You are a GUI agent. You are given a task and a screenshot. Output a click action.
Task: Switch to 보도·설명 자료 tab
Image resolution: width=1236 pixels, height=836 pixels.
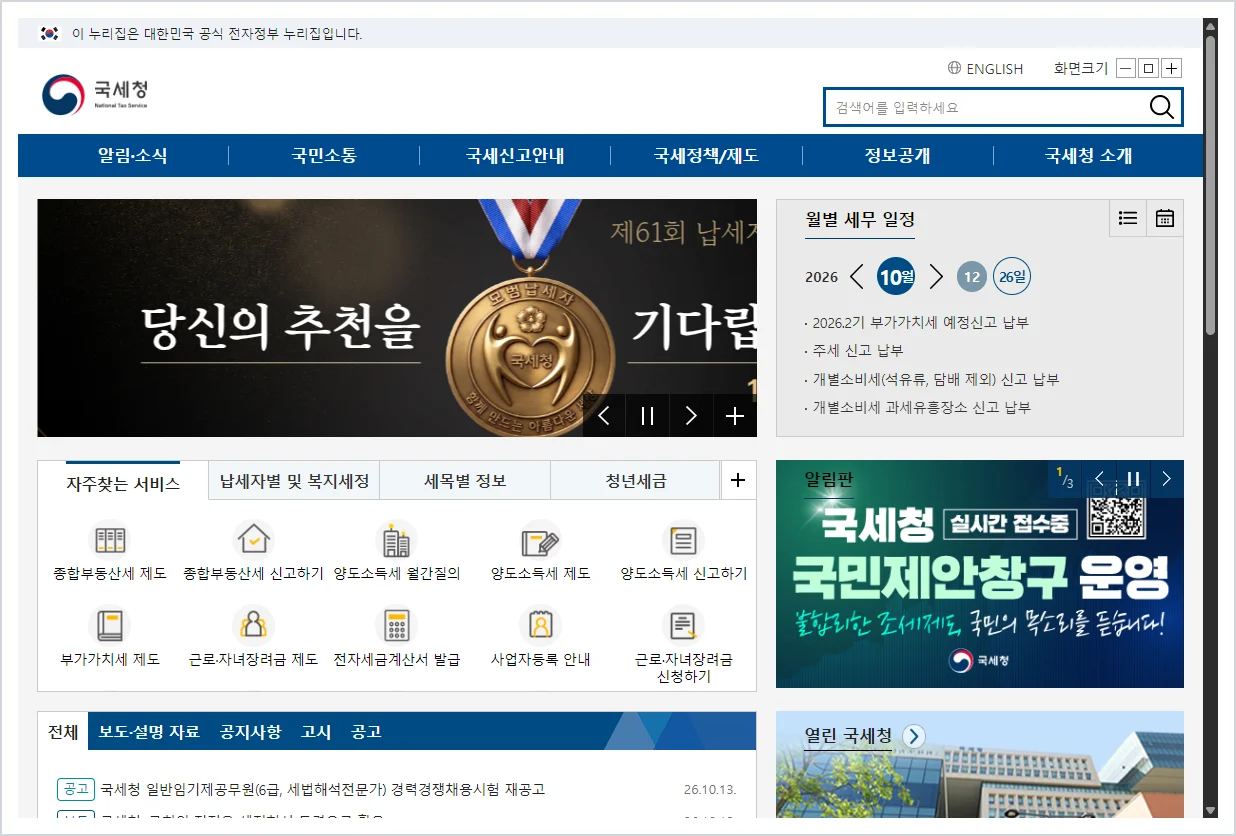(149, 731)
